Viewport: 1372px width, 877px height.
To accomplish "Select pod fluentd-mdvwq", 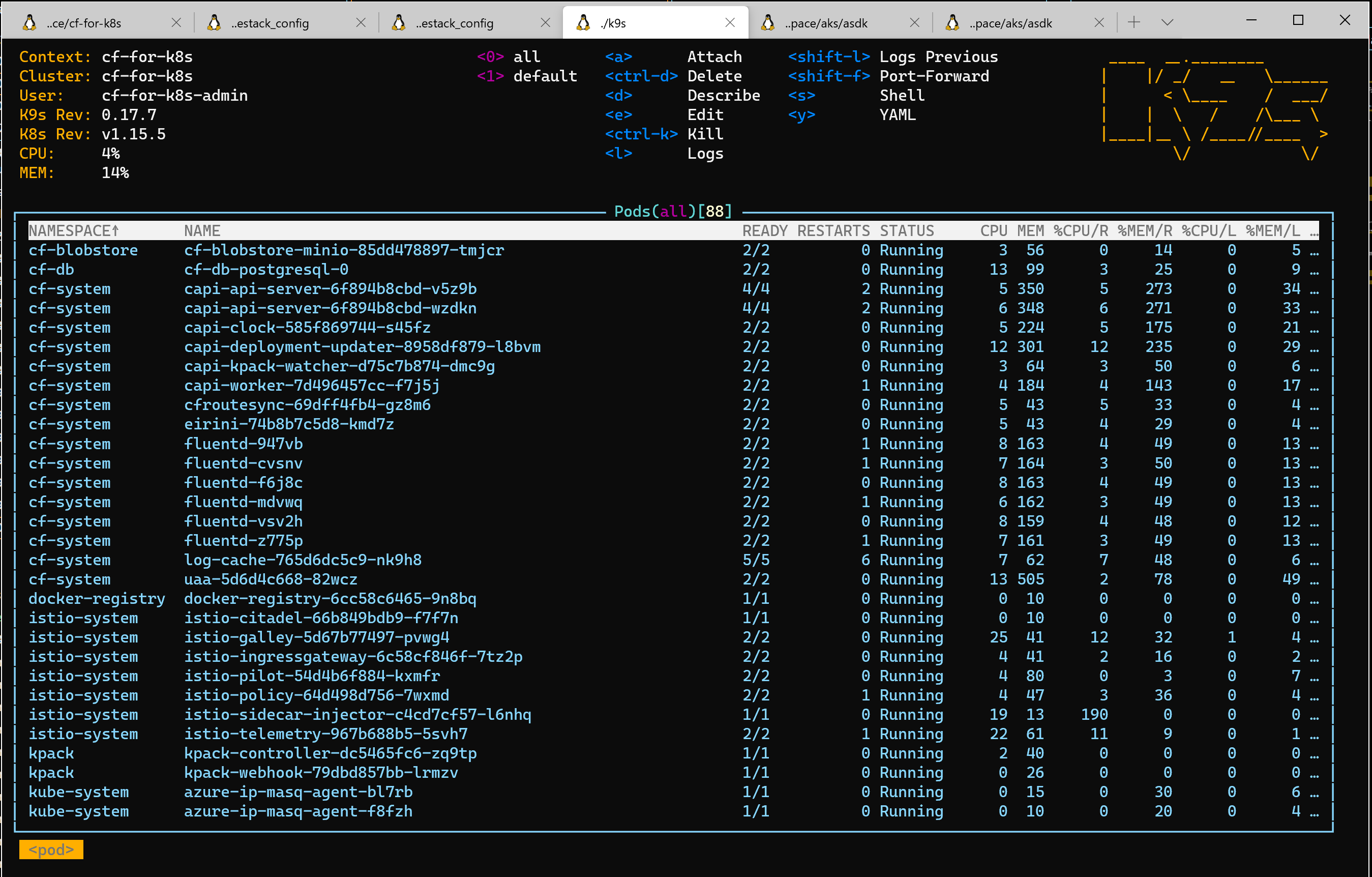I will (673, 502).
